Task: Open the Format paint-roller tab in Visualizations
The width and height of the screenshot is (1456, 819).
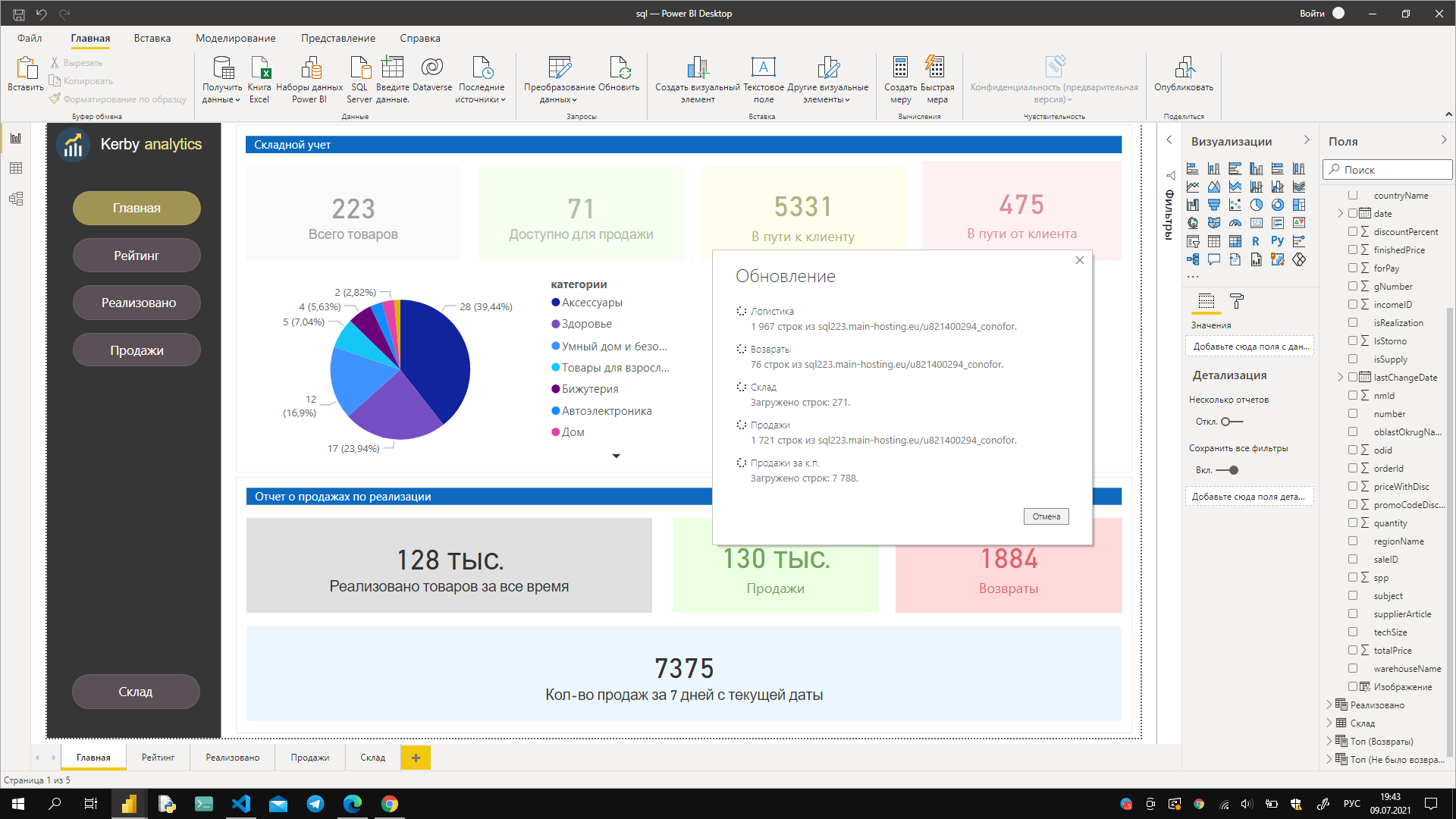Action: click(x=1237, y=301)
